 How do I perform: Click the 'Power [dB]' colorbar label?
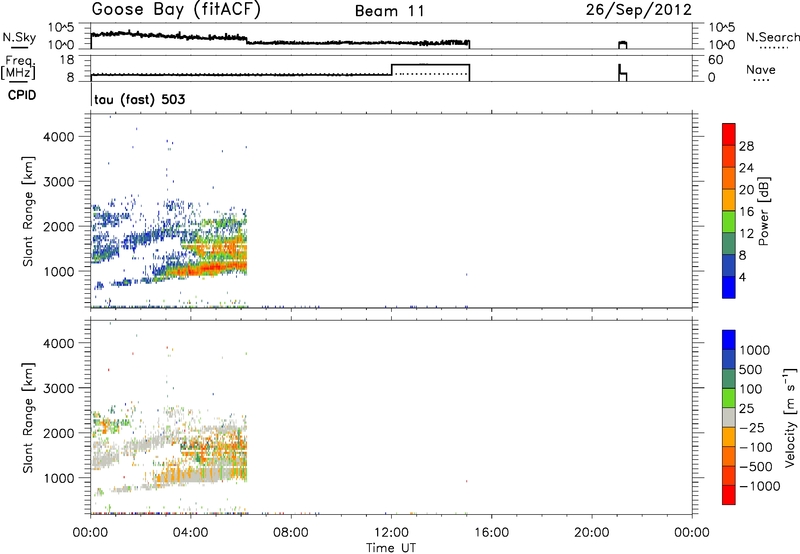(x=763, y=211)
